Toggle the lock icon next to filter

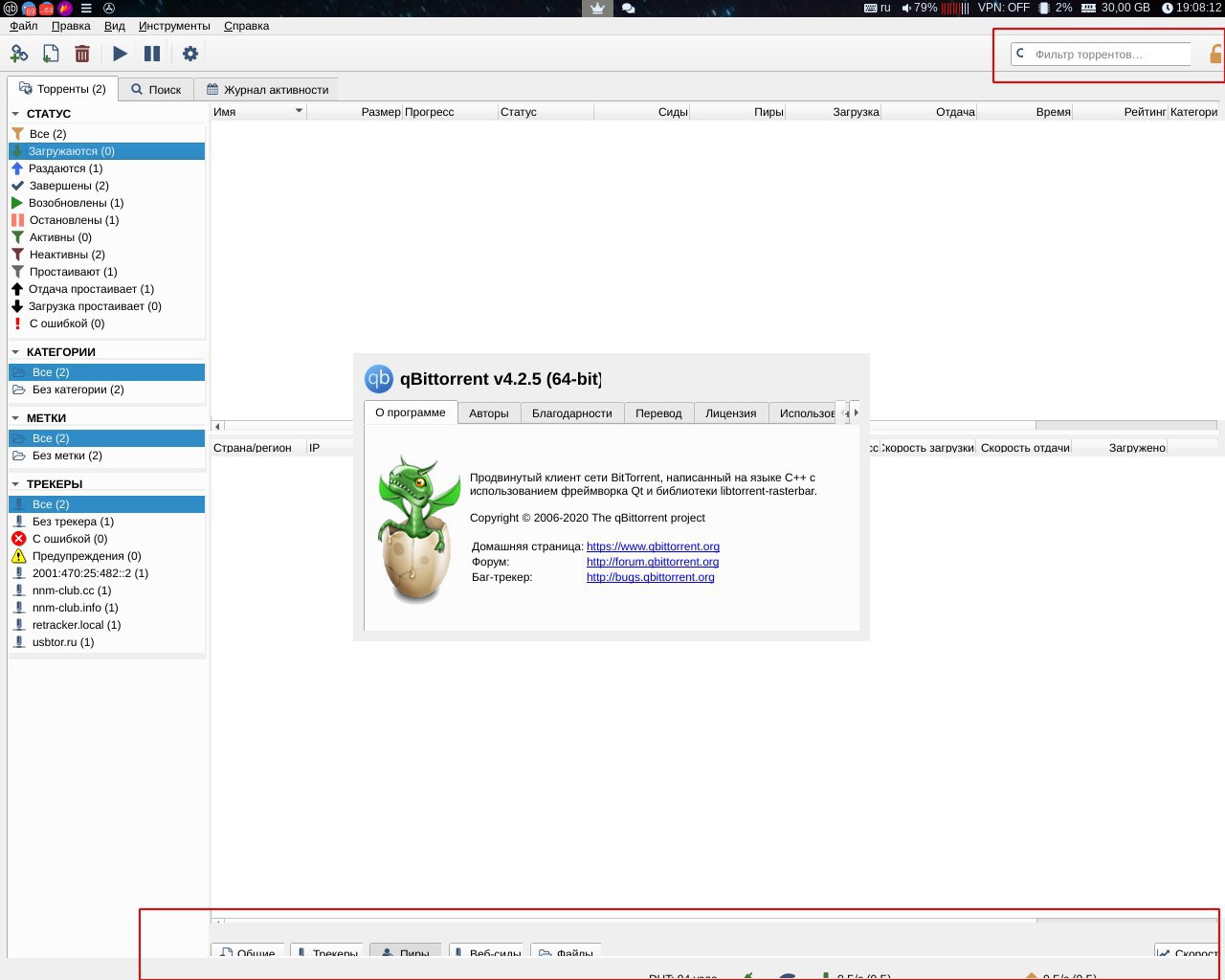pyautogui.click(x=1216, y=55)
